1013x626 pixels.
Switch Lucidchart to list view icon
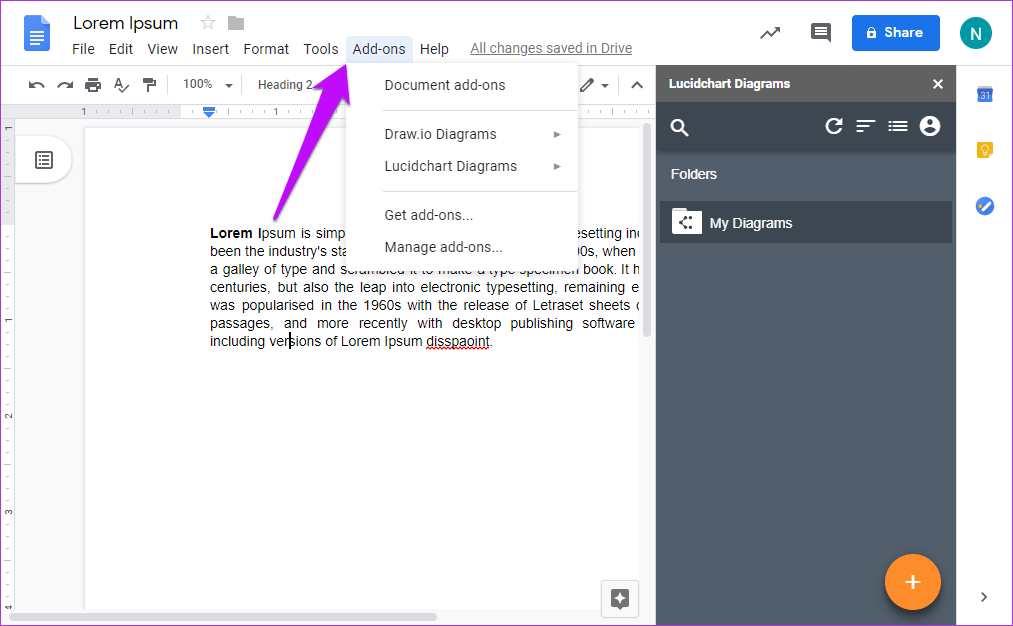coord(898,126)
